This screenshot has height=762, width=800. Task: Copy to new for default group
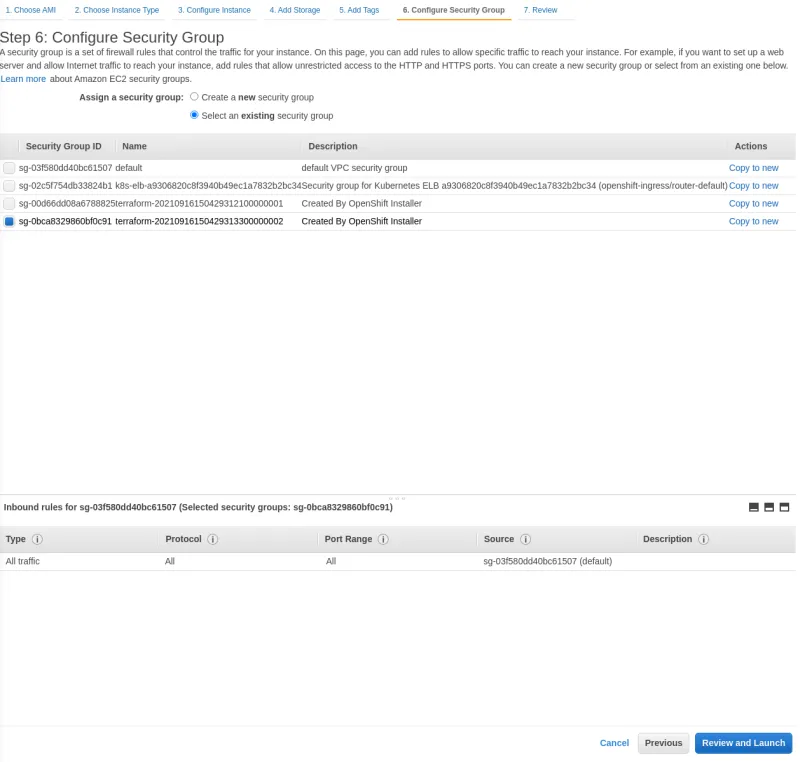click(x=754, y=168)
